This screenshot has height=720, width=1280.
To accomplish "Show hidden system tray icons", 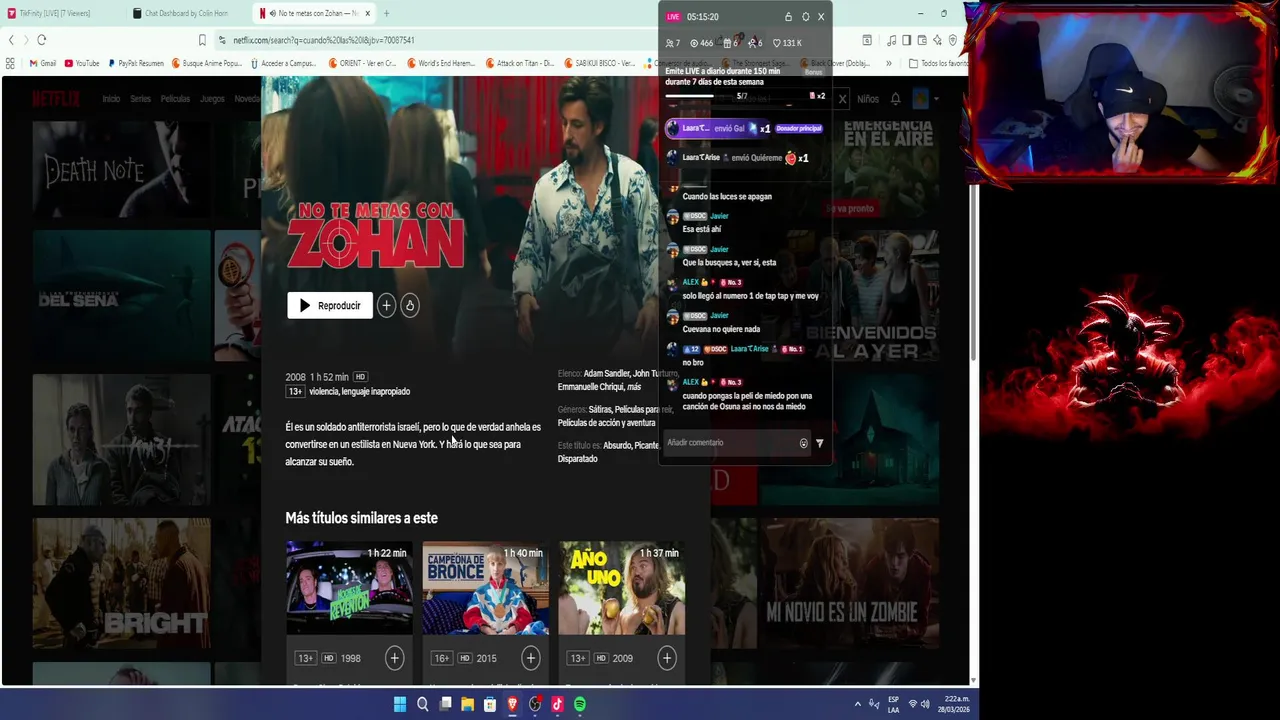I will (x=857, y=704).
